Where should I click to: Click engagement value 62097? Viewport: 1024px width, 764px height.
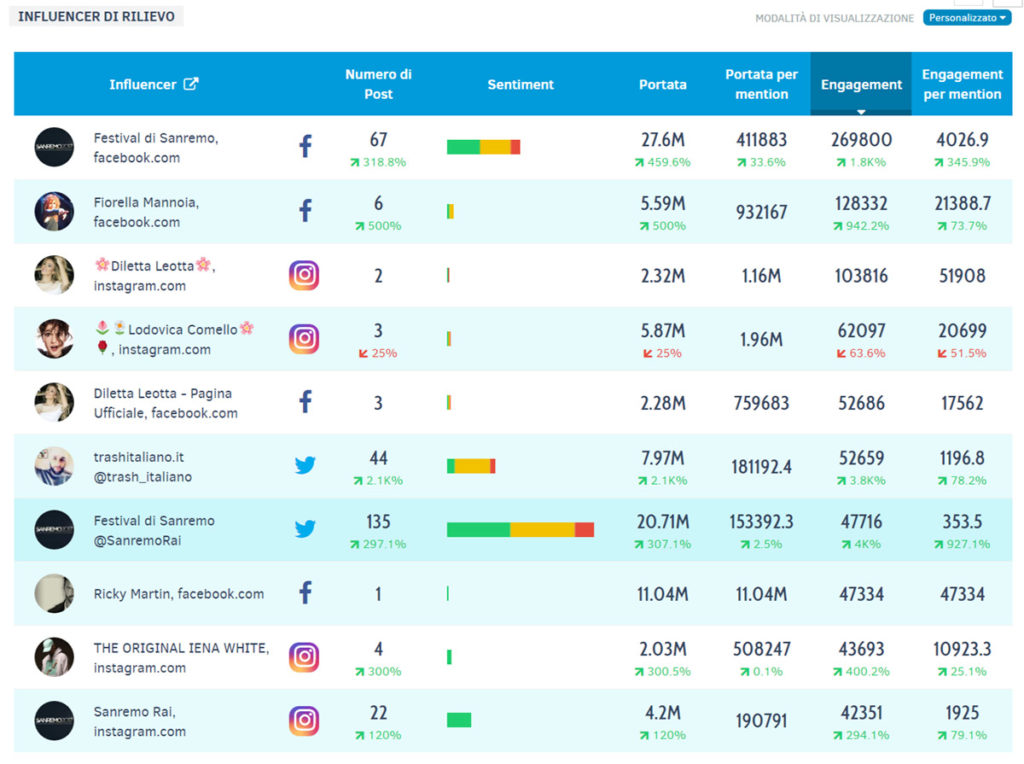(861, 330)
